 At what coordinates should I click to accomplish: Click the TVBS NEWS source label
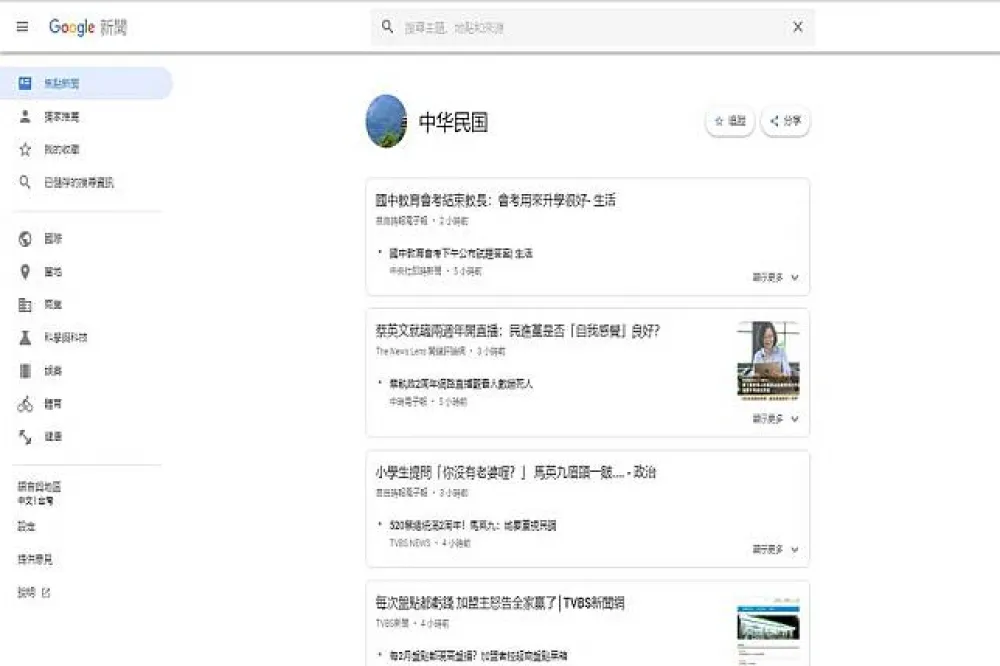tap(410, 544)
